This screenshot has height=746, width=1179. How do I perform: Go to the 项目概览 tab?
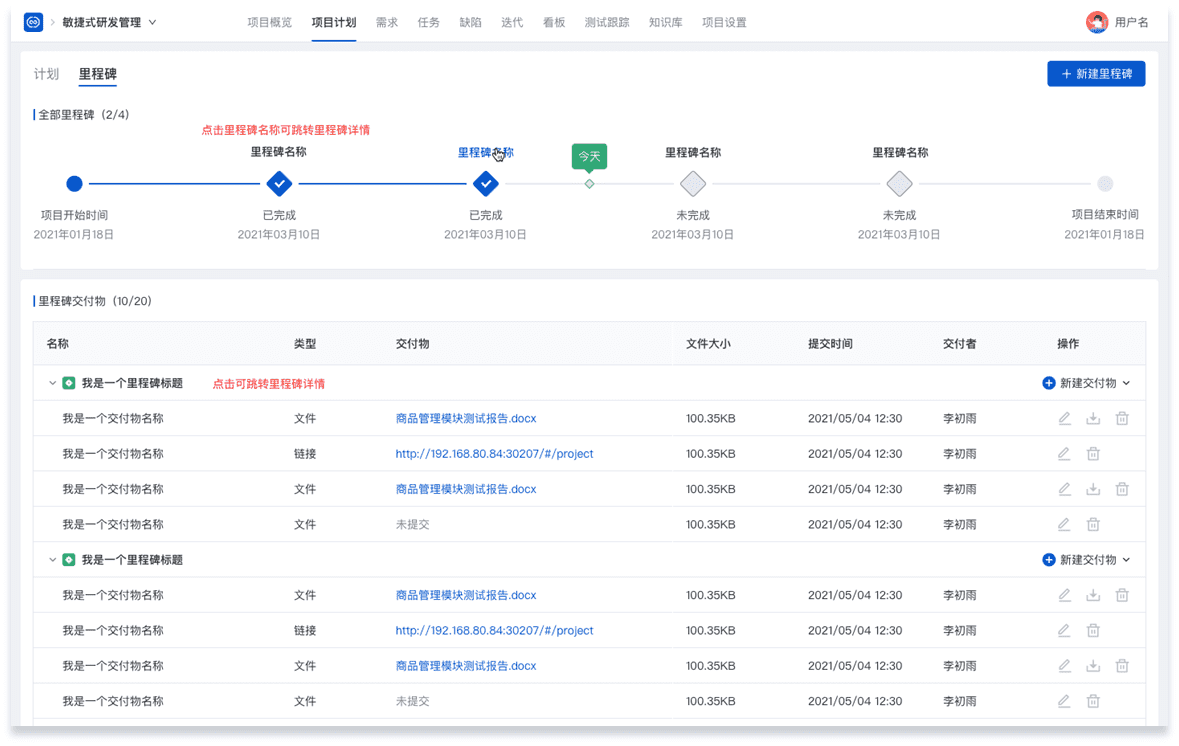pyautogui.click(x=269, y=23)
